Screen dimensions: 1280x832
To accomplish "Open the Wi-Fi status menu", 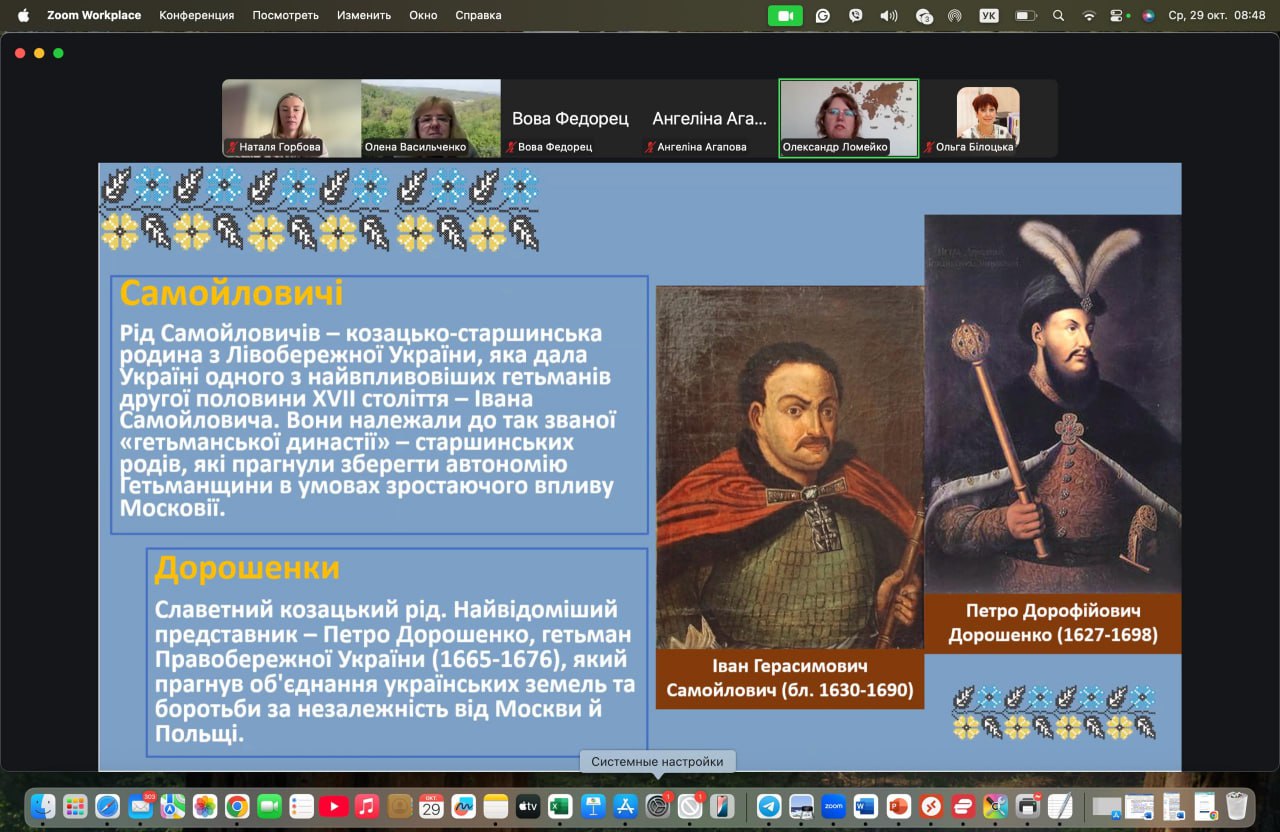I will pyautogui.click(x=1089, y=16).
